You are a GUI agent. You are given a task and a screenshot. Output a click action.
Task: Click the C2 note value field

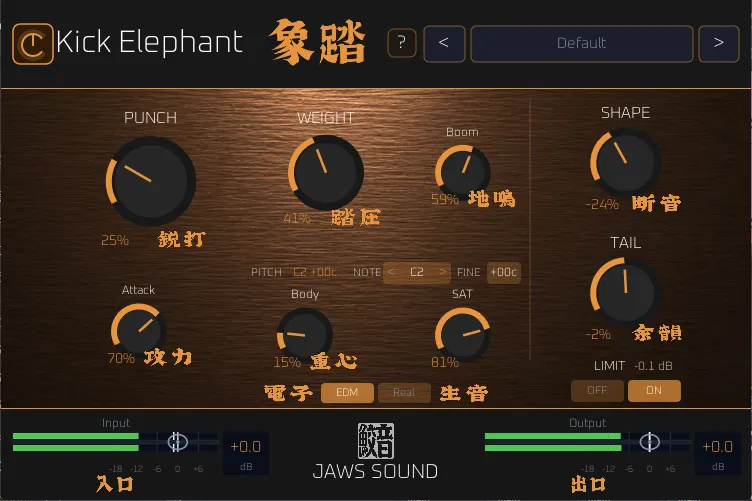point(417,272)
